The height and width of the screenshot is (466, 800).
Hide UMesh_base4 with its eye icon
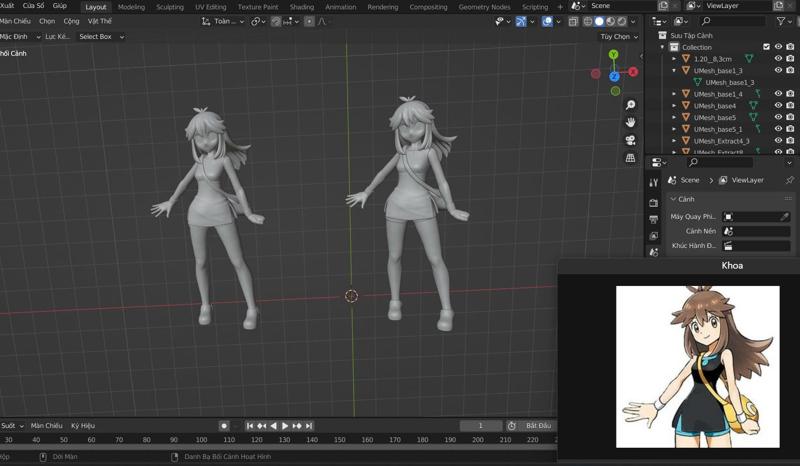click(x=778, y=106)
